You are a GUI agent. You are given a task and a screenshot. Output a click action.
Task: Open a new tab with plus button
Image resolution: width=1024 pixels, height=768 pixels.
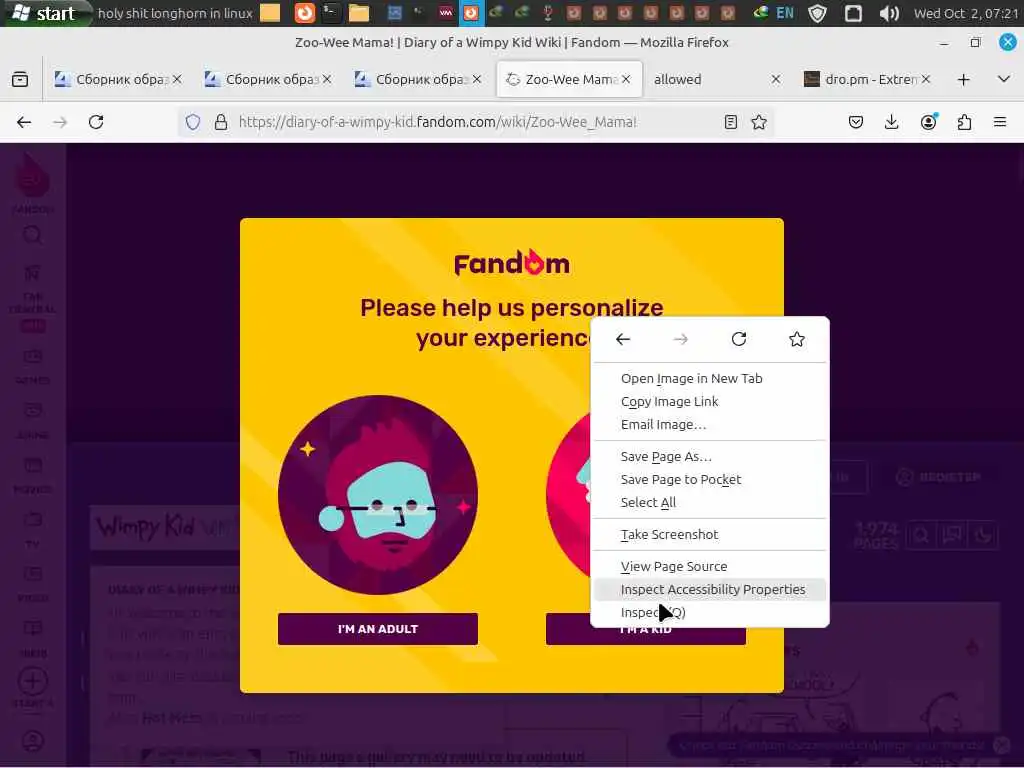click(x=963, y=80)
